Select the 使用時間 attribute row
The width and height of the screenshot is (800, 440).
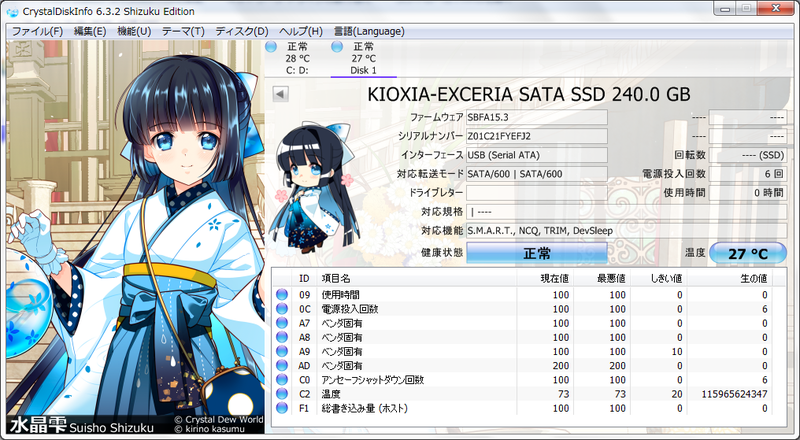pos(522,295)
